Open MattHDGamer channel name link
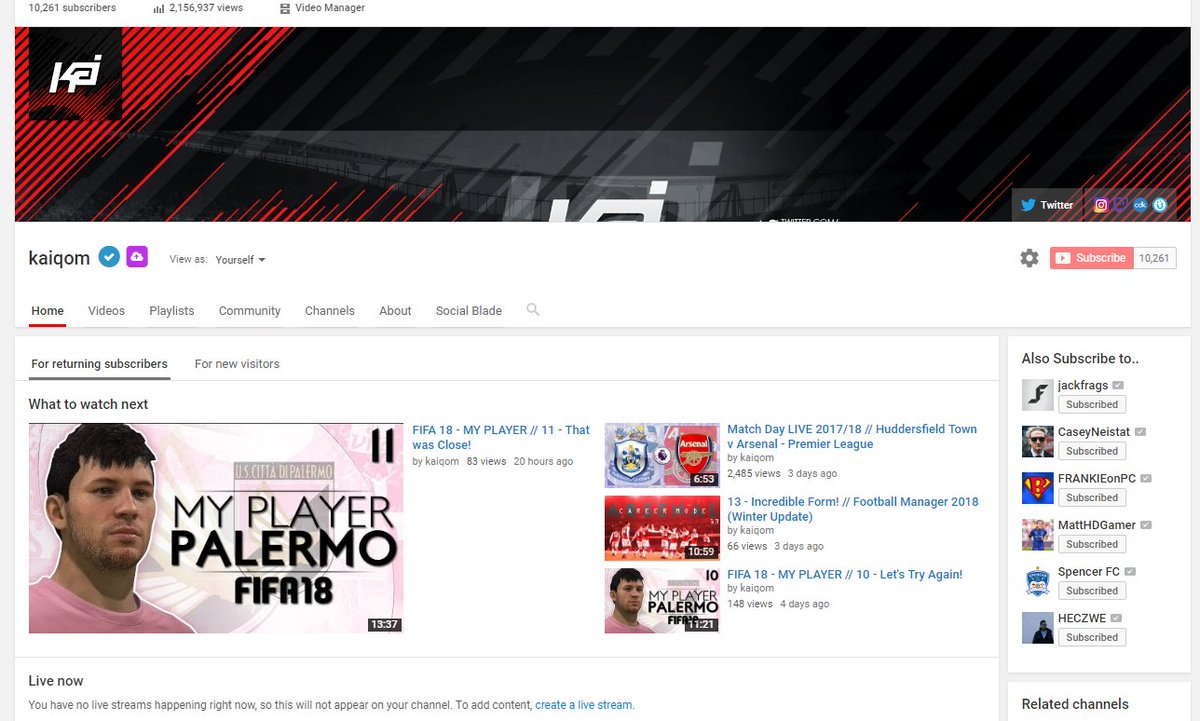 click(x=1097, y=525)
